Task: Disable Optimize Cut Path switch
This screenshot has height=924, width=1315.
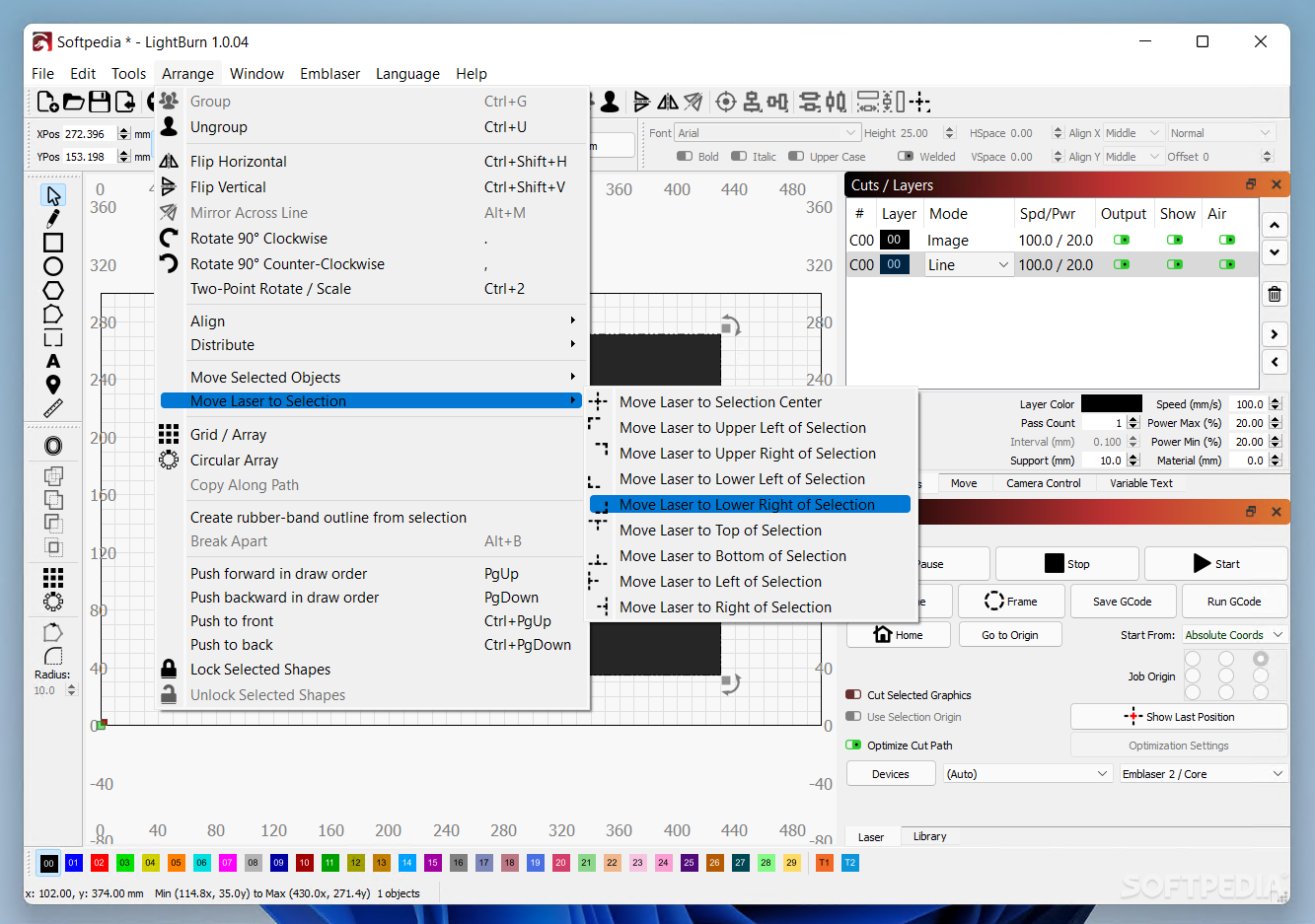Action: click(853, 745)
